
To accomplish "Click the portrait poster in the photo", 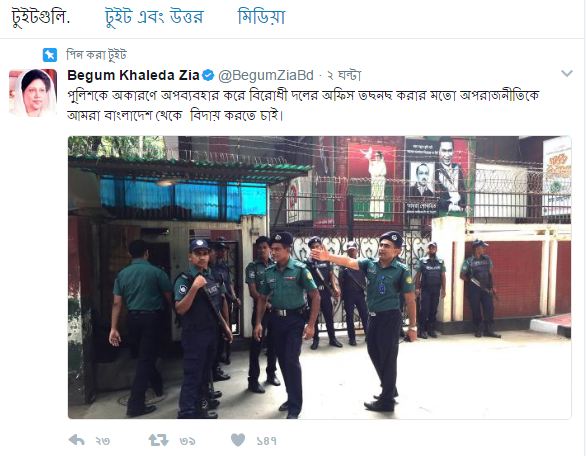I will pyautogui.click(x=437, y=176).
